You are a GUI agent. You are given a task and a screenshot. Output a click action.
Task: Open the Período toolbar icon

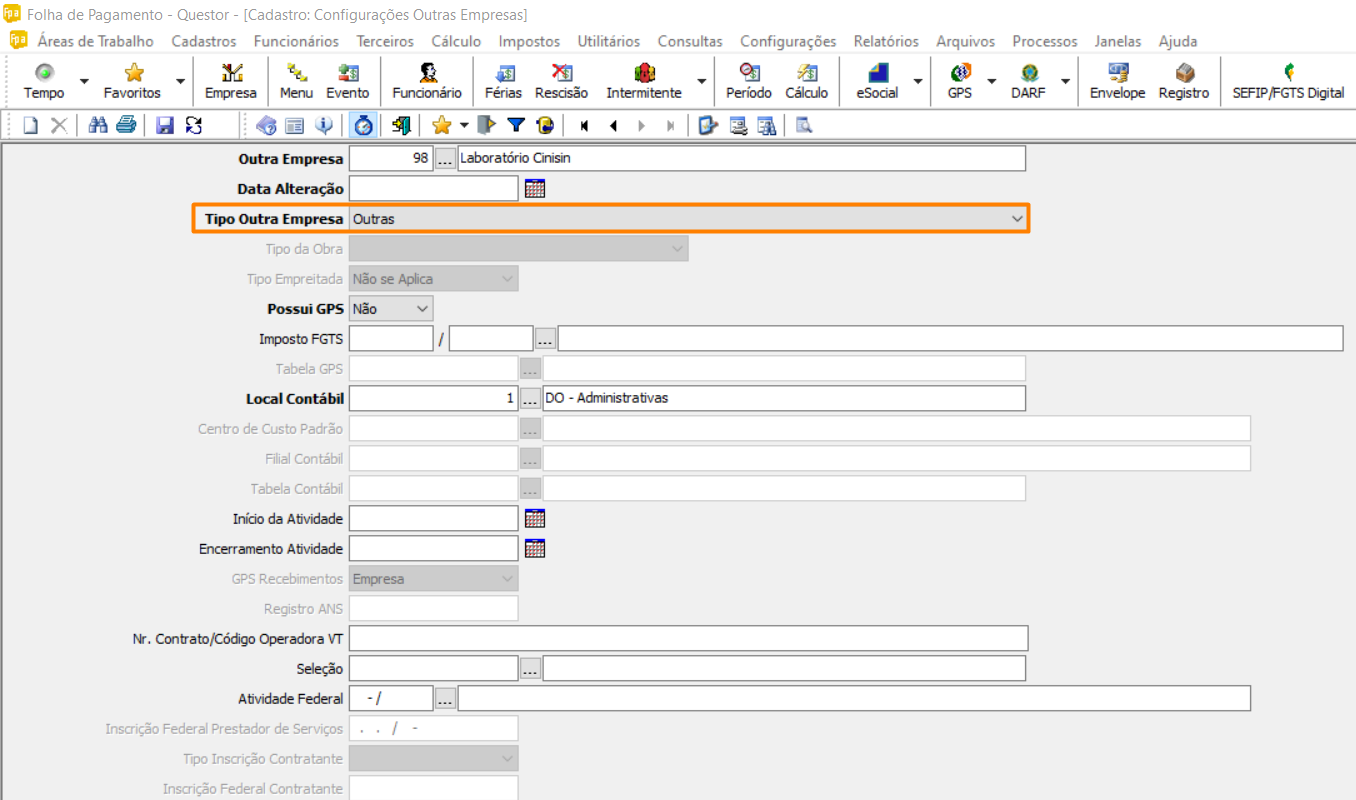749,81
